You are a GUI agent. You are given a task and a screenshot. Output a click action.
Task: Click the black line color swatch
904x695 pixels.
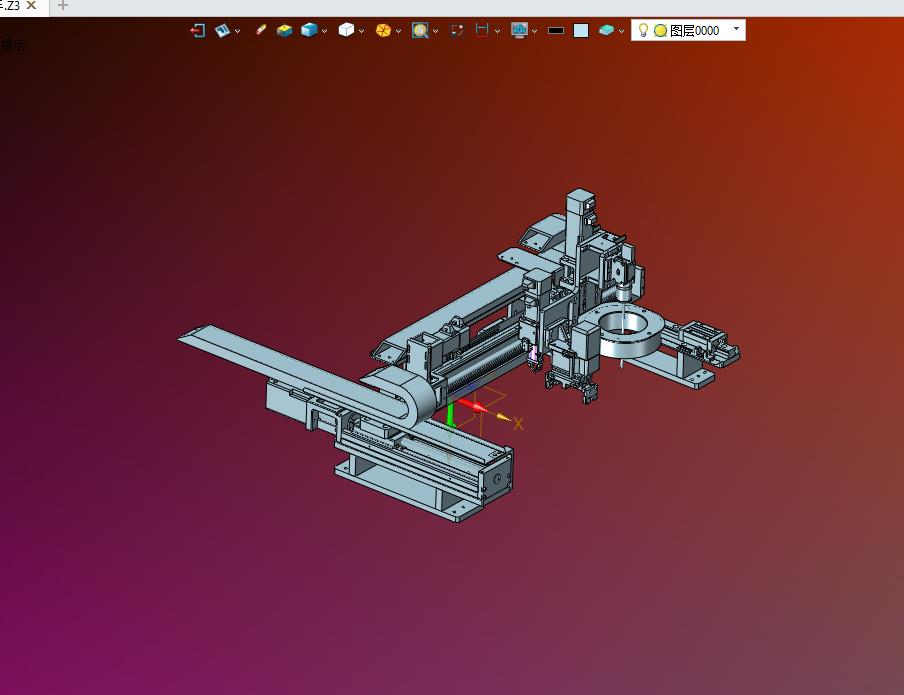point(556,31)
